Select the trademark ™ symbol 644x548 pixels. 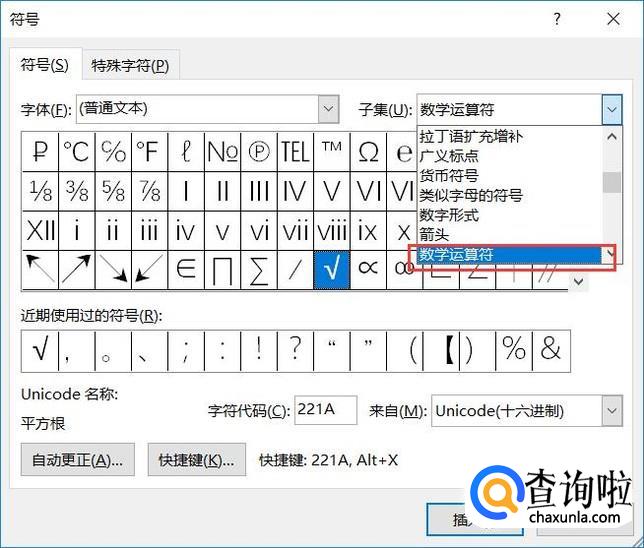point(332,152)
